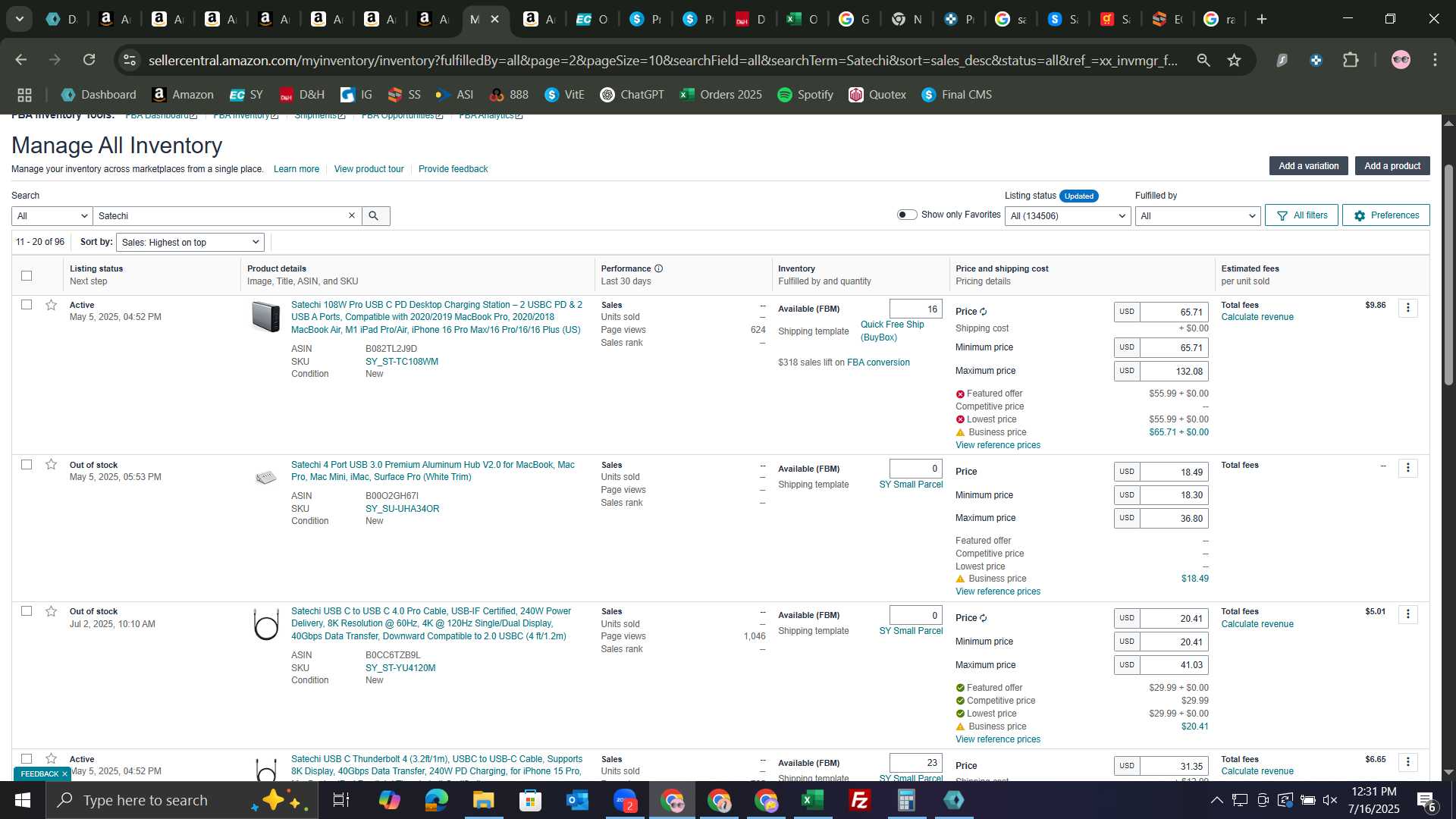Launch Excel from the taskbar
This screenshot has height=819, width=1456.
click(x=813, y=800)
